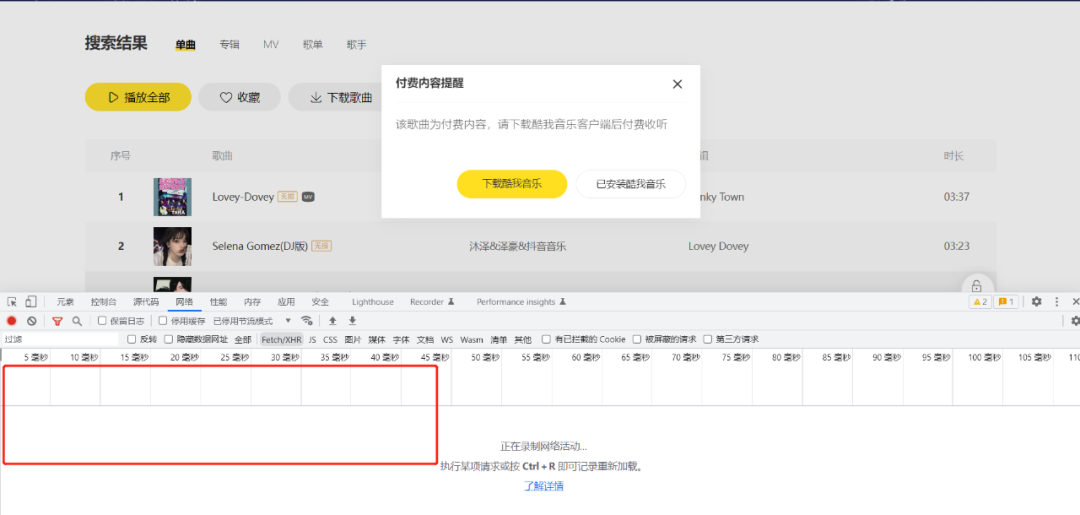
Task: Select the CSS request type filter
Action: tap(331, 339)
